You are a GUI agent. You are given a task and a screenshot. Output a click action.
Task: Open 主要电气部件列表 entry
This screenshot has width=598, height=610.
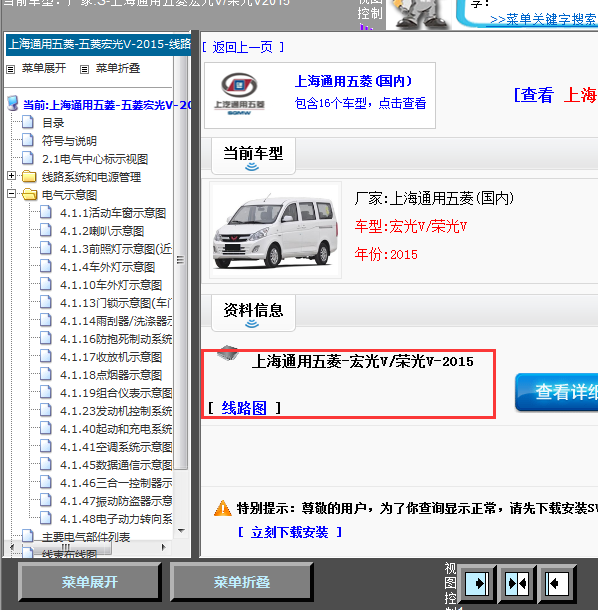click(86, 537)
